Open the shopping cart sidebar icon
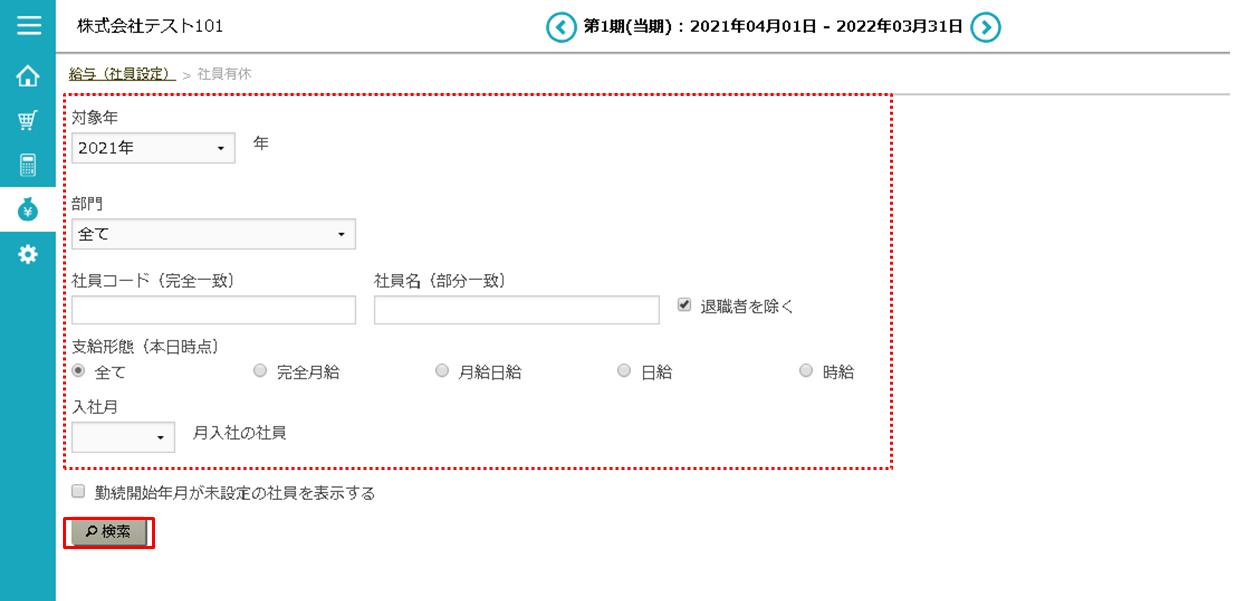1233x601 pixels. point(28,121)
